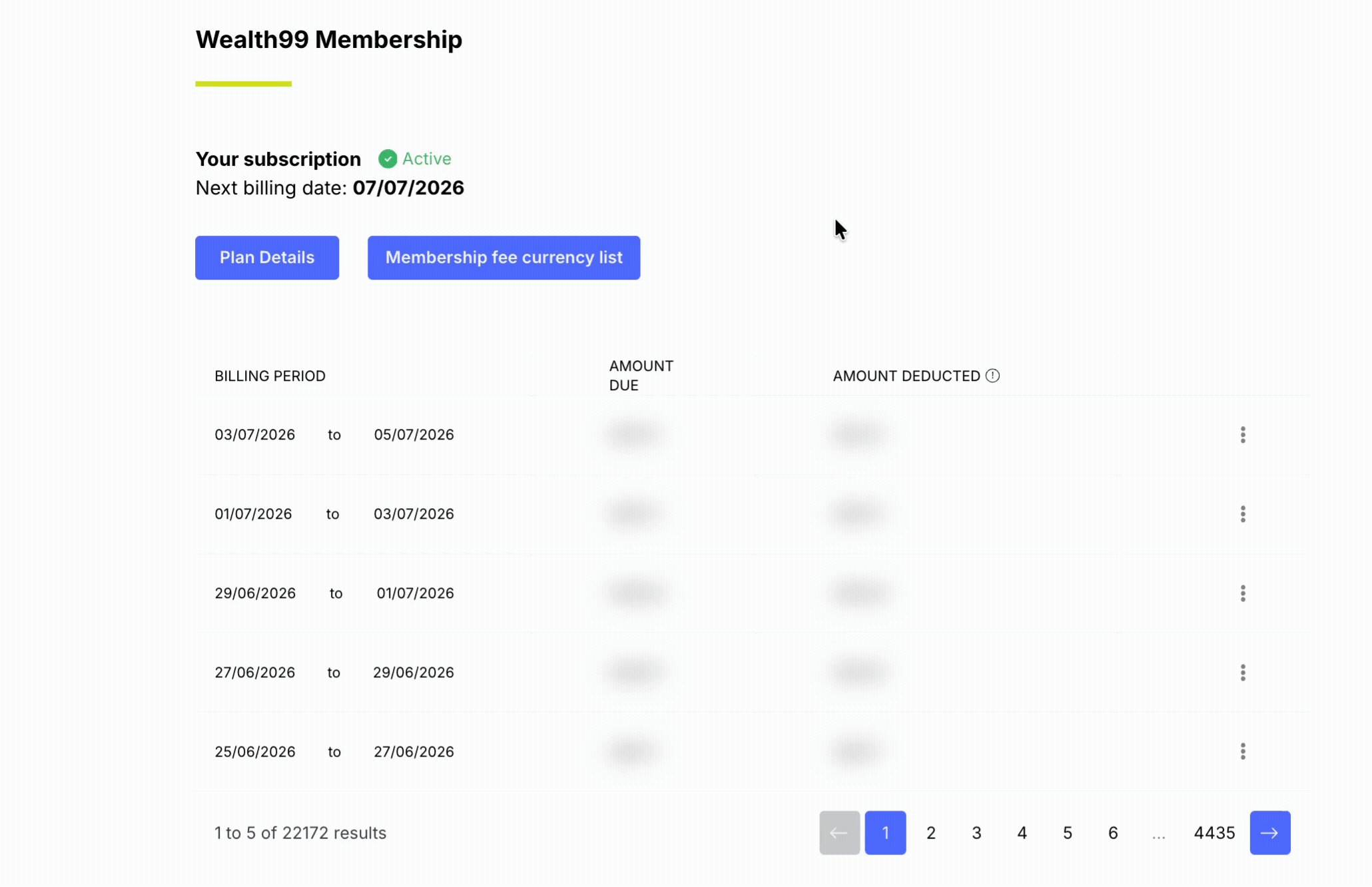View Membership fee currency list
The image size is (1372, 887).
(504, 258)
